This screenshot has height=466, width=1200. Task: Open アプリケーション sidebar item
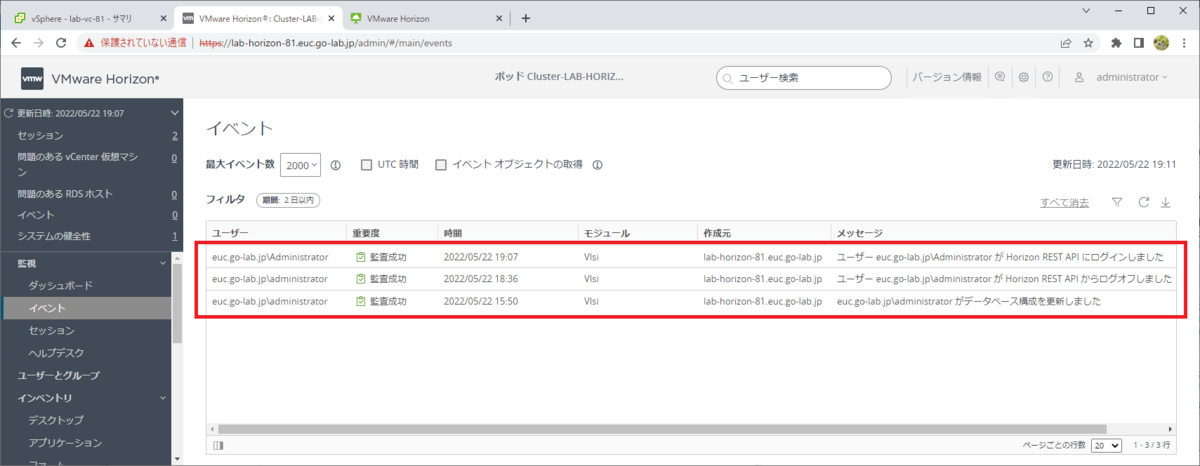click(x=65, y=442)
